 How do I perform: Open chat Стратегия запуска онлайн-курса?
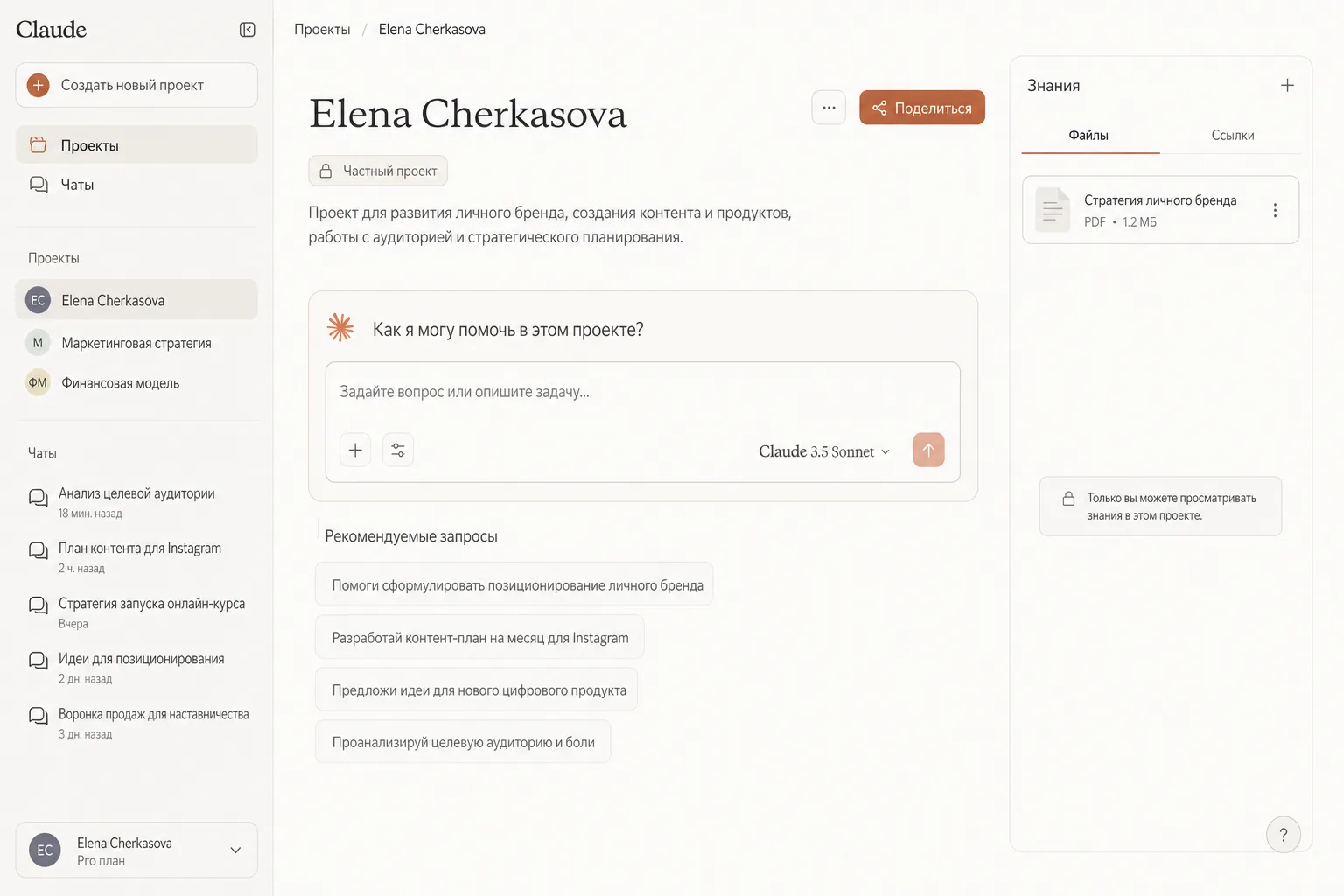click(x=136, y=612)
